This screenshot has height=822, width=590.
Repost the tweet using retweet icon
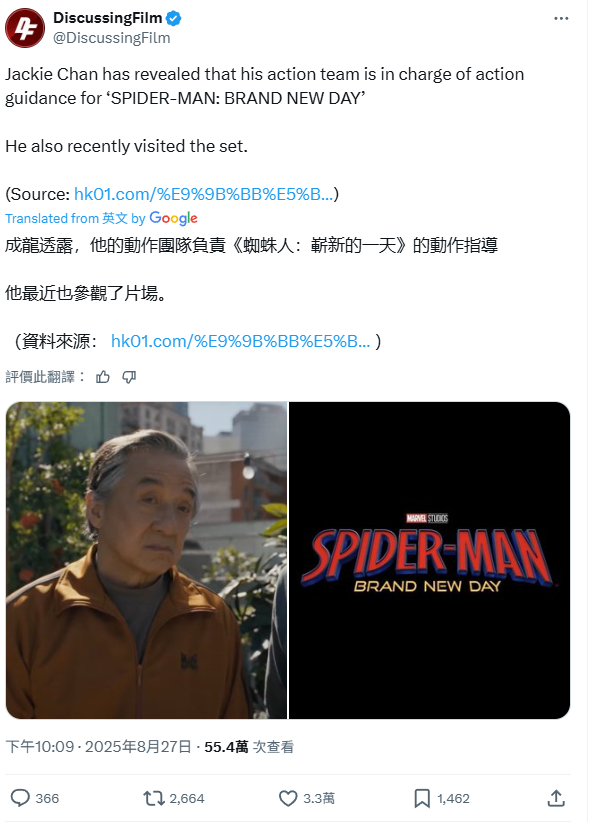pyautogui.click(x=154, y=798)
